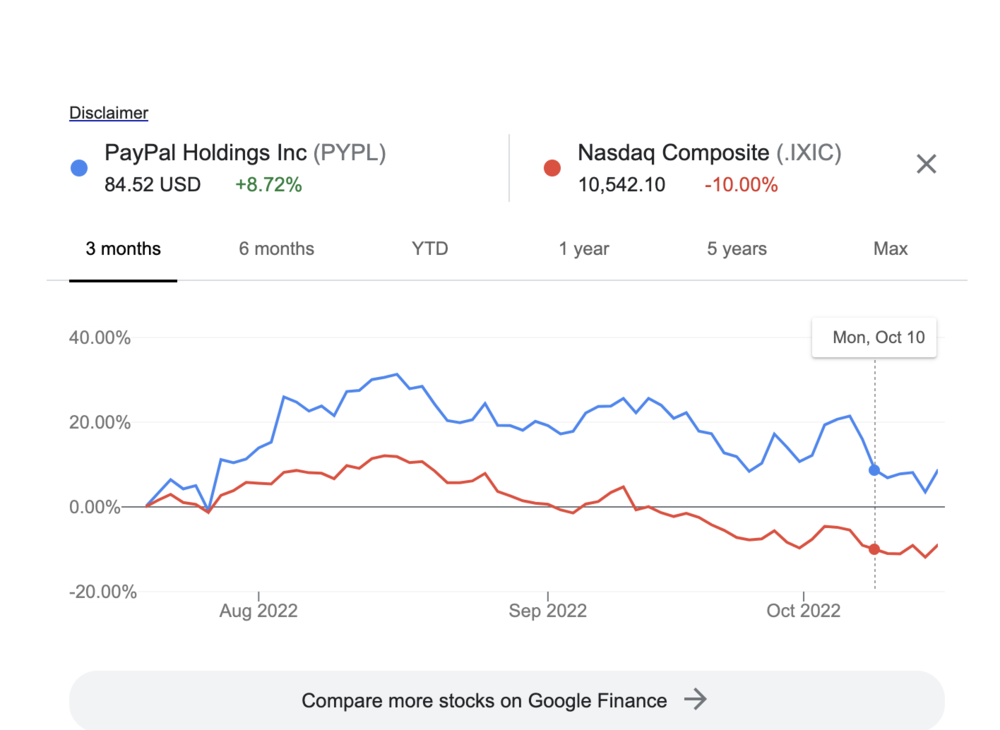
Task: Click the Nasdaq Composite title
Action: [709, 153]
